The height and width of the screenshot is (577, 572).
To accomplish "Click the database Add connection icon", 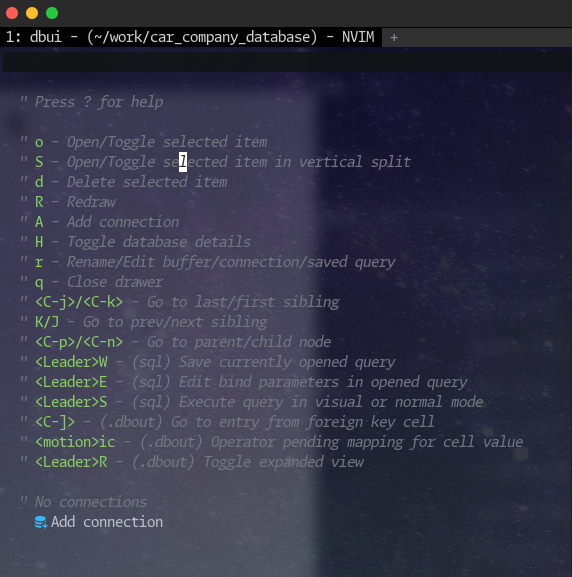I will pyautogui.click(x=41, y=522).
